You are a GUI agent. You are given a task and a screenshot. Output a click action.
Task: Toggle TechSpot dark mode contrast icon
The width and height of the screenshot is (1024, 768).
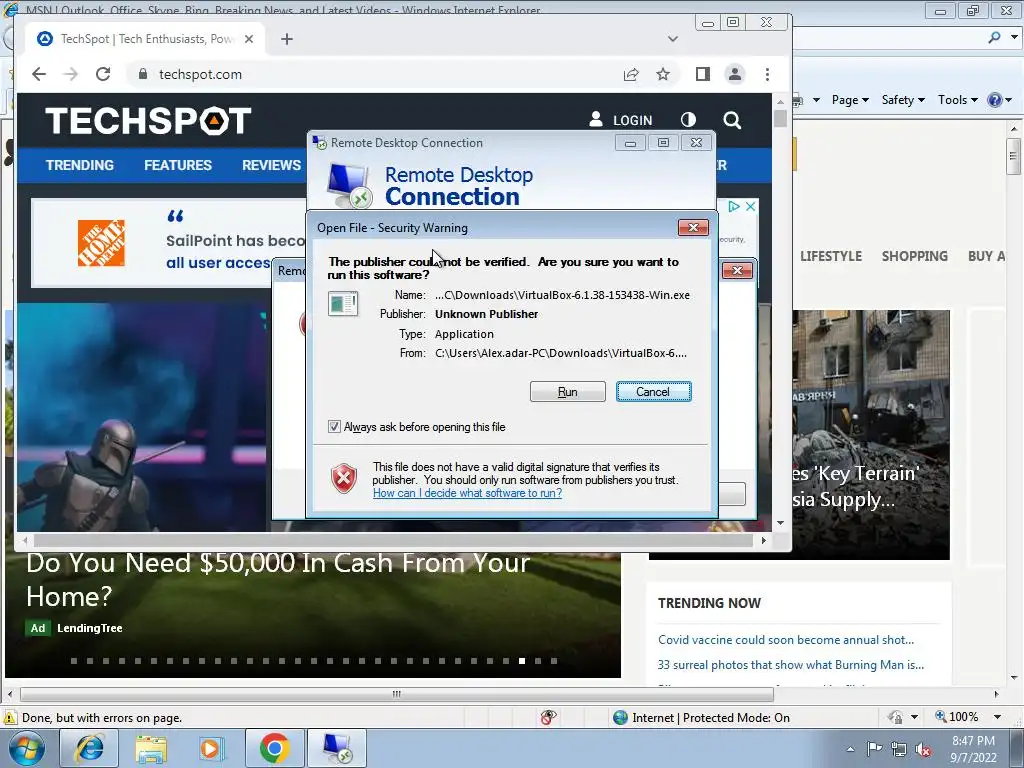(x=688, y=120)
